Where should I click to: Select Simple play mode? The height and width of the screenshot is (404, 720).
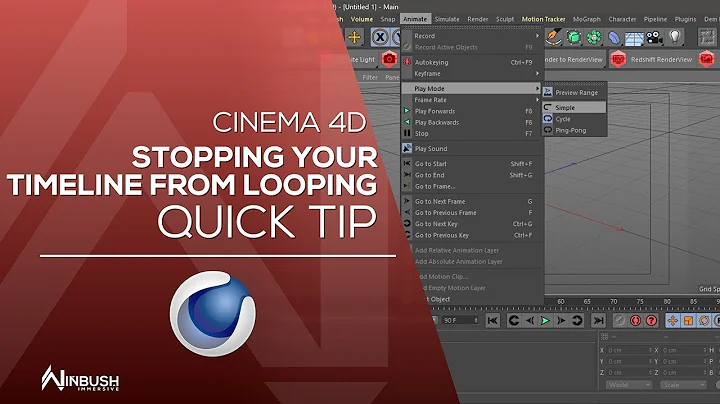pyautogui.click(x=574, y=107)
